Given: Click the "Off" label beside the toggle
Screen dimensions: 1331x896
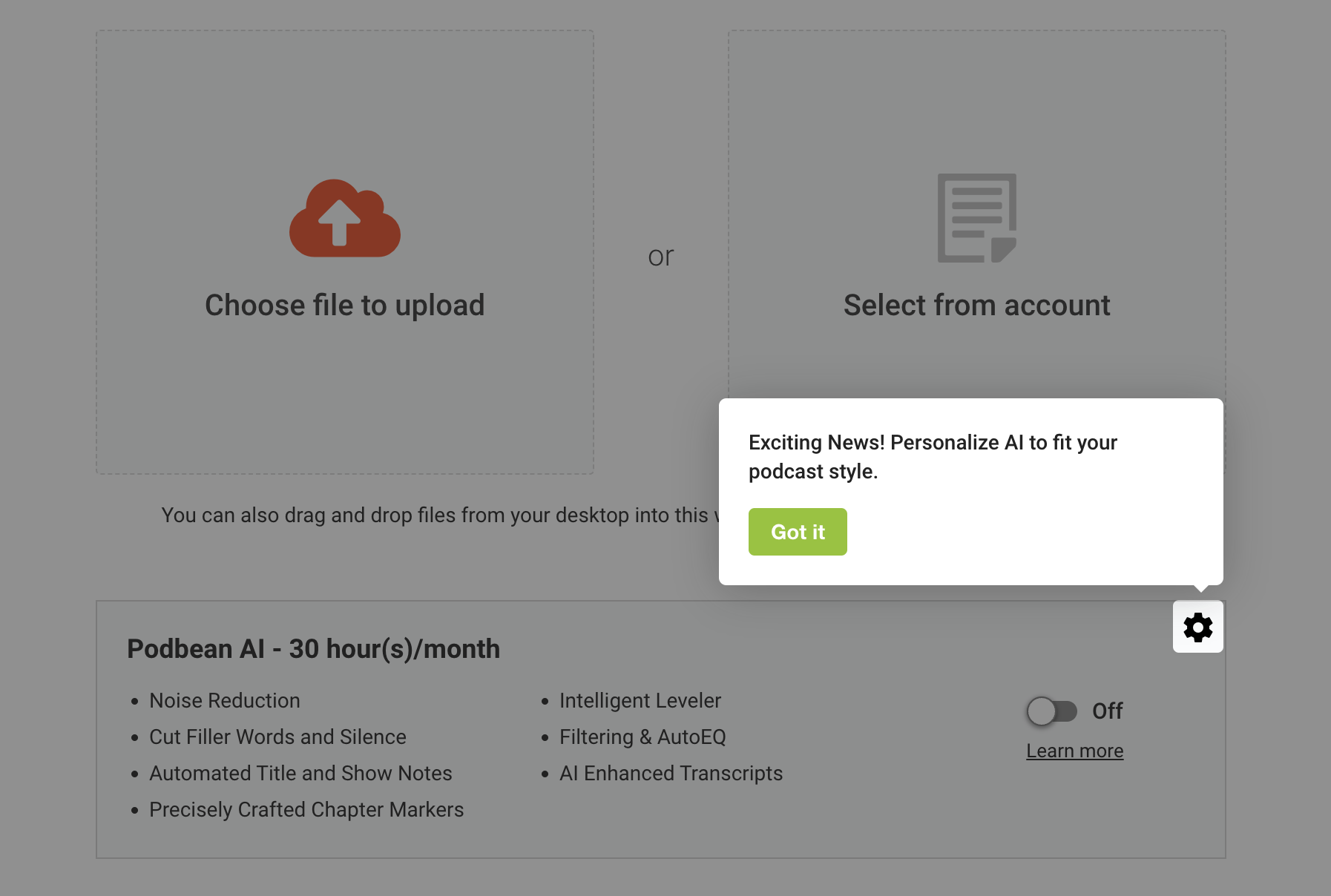Looking at the screenshot, I should click(1107, 711).
